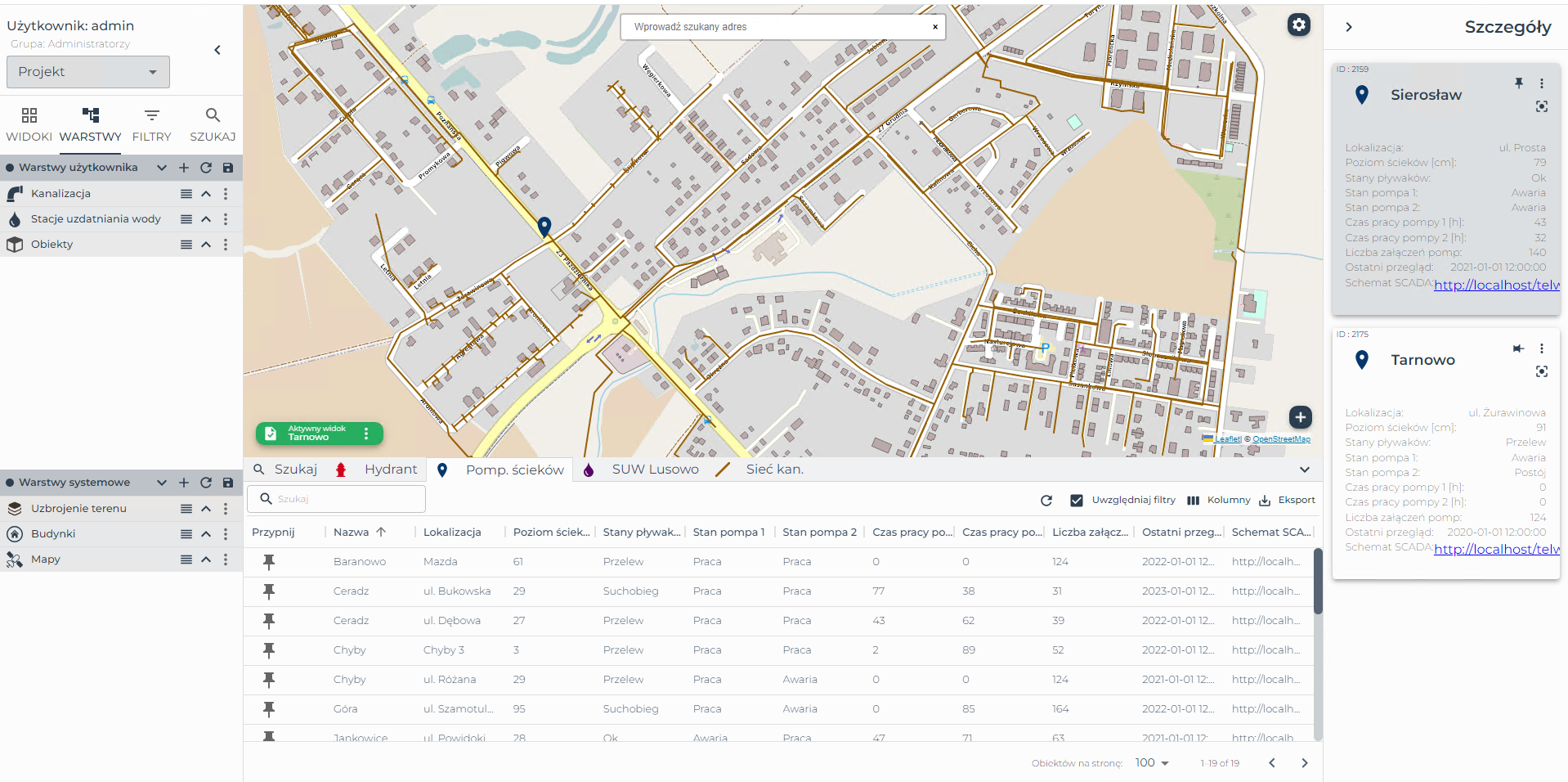The height and width of the screenshot is (782, 1568).
Task: Toggle the Kanalizacja layer icon
Action: tap(15, 194)
